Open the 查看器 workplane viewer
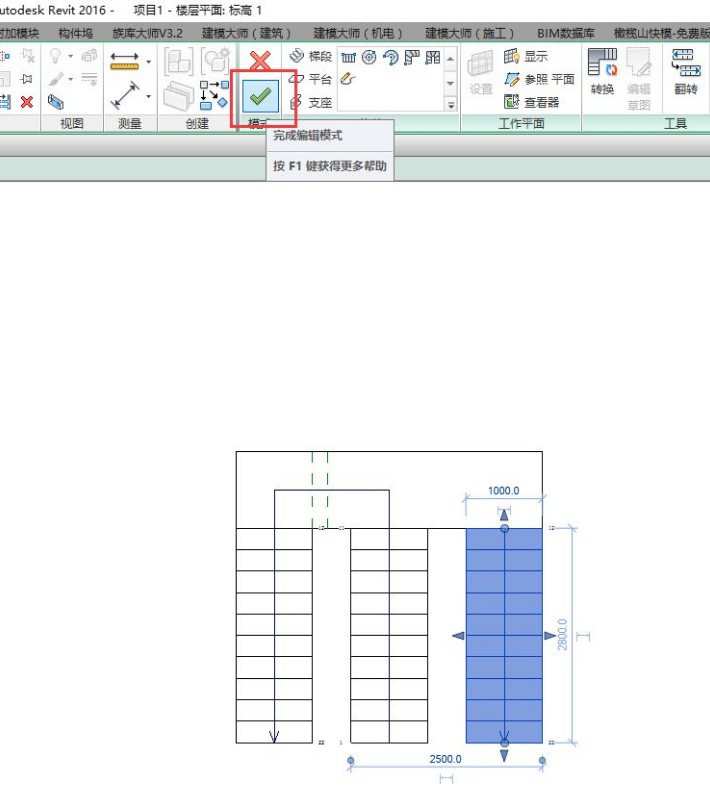Image resolution: width=710 pixels, height=806 pixels. coord(533,102)
